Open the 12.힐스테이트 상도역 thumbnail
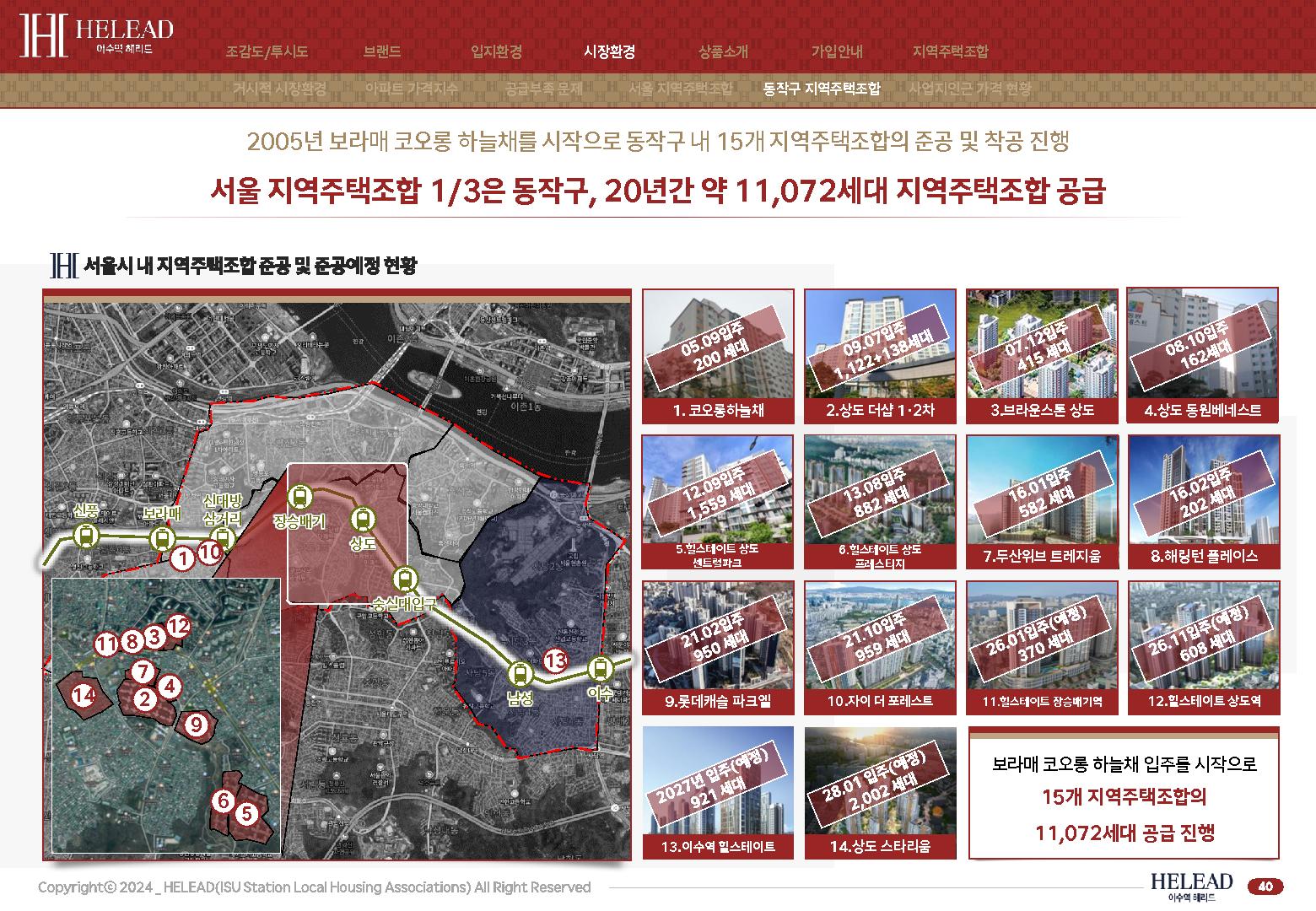The width and height of the screenshot is (1316, 911). coord(1204,647)
